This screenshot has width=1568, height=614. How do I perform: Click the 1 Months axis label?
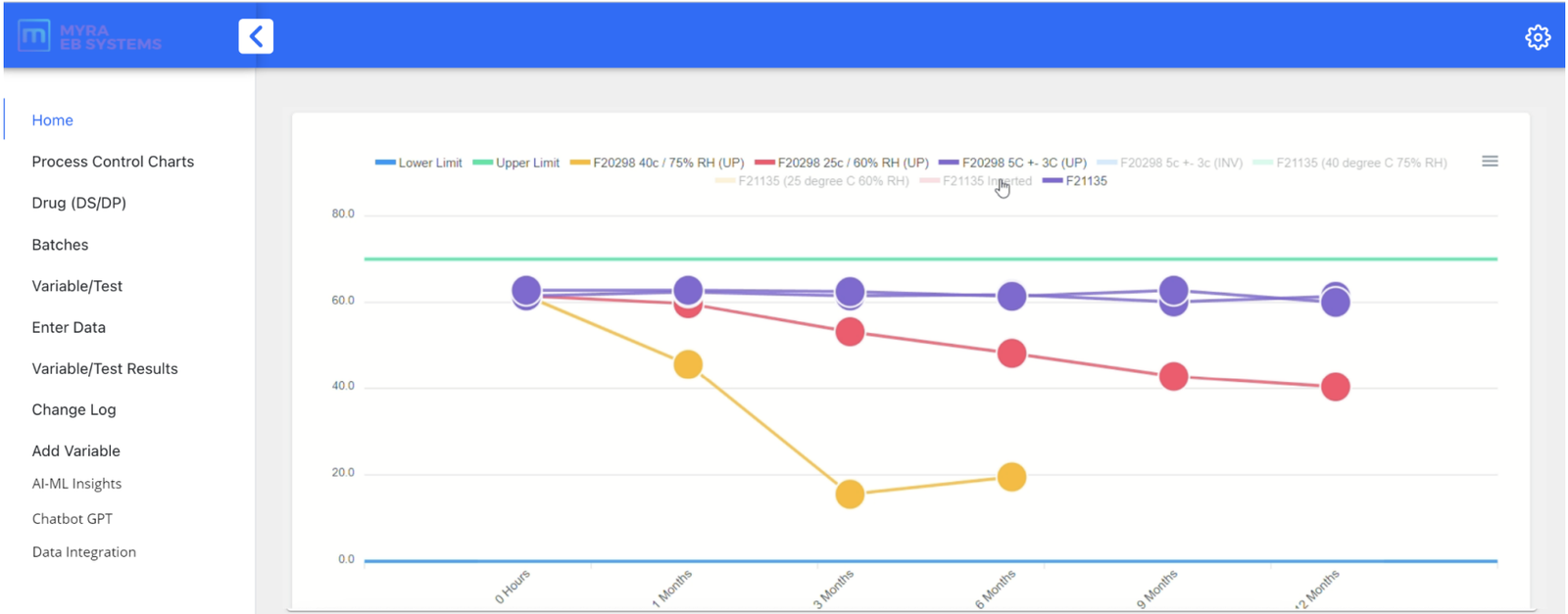(672, 590)
